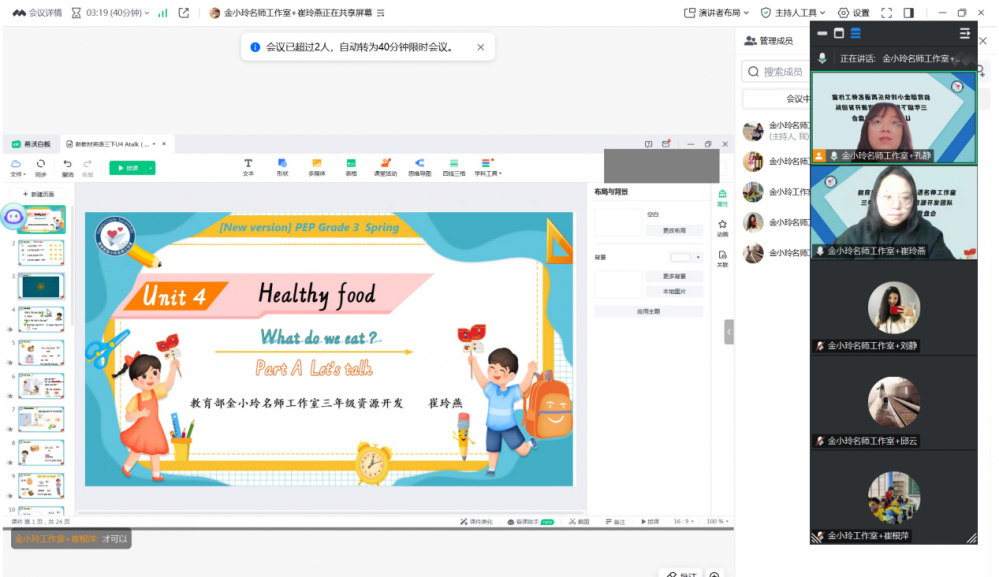Image resolution: width=999 pixels, height=577 pixels.
Task: Open the 属性 properties side panel
Action: [722, 197]
